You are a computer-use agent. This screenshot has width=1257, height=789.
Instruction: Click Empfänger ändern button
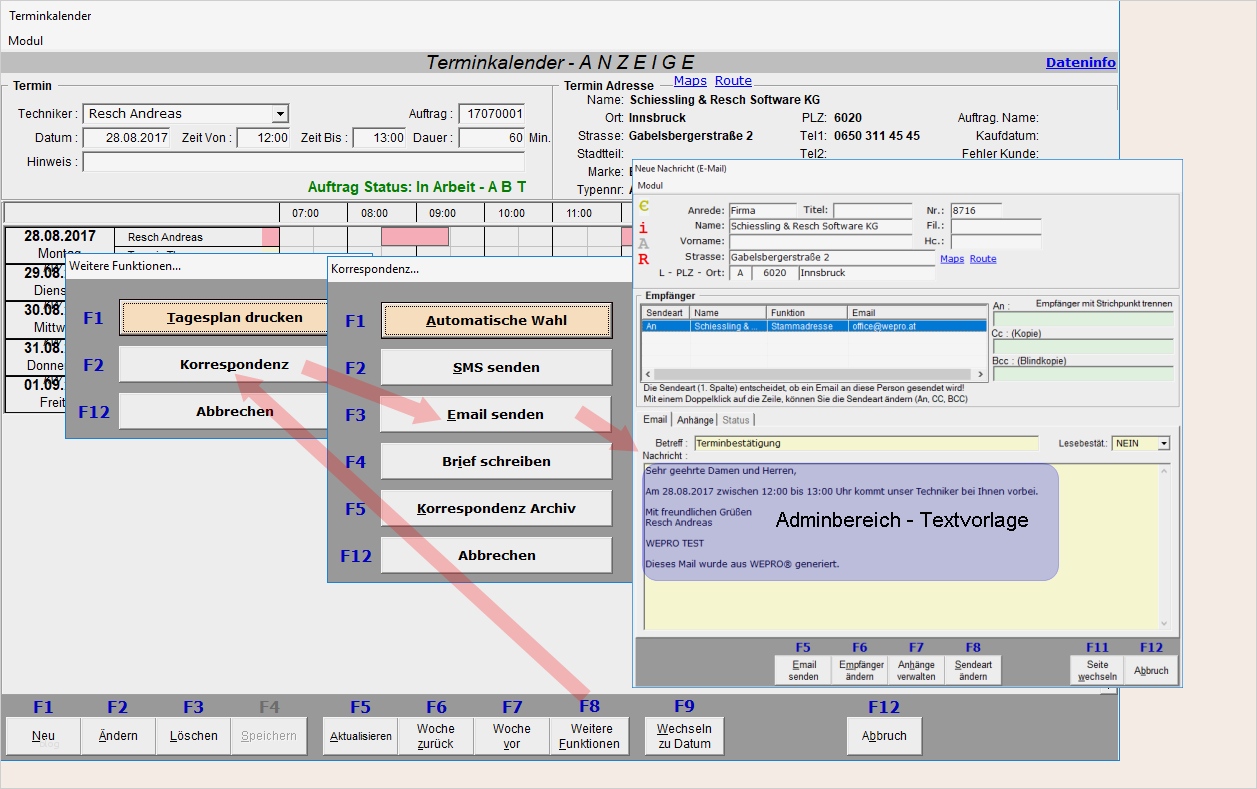(861, 670)
